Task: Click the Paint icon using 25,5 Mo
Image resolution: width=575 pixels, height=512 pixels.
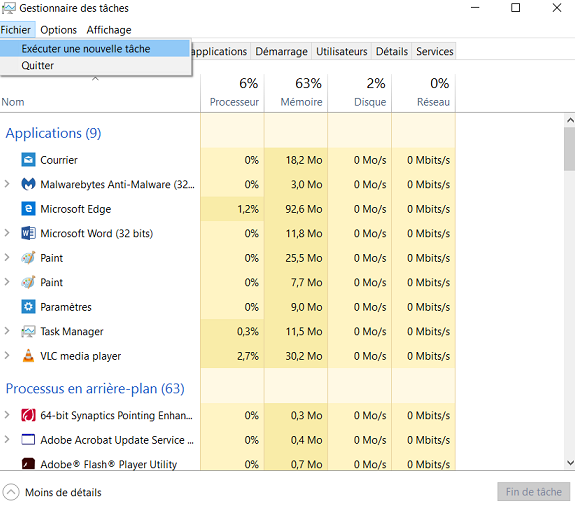Action: (28, 258)
